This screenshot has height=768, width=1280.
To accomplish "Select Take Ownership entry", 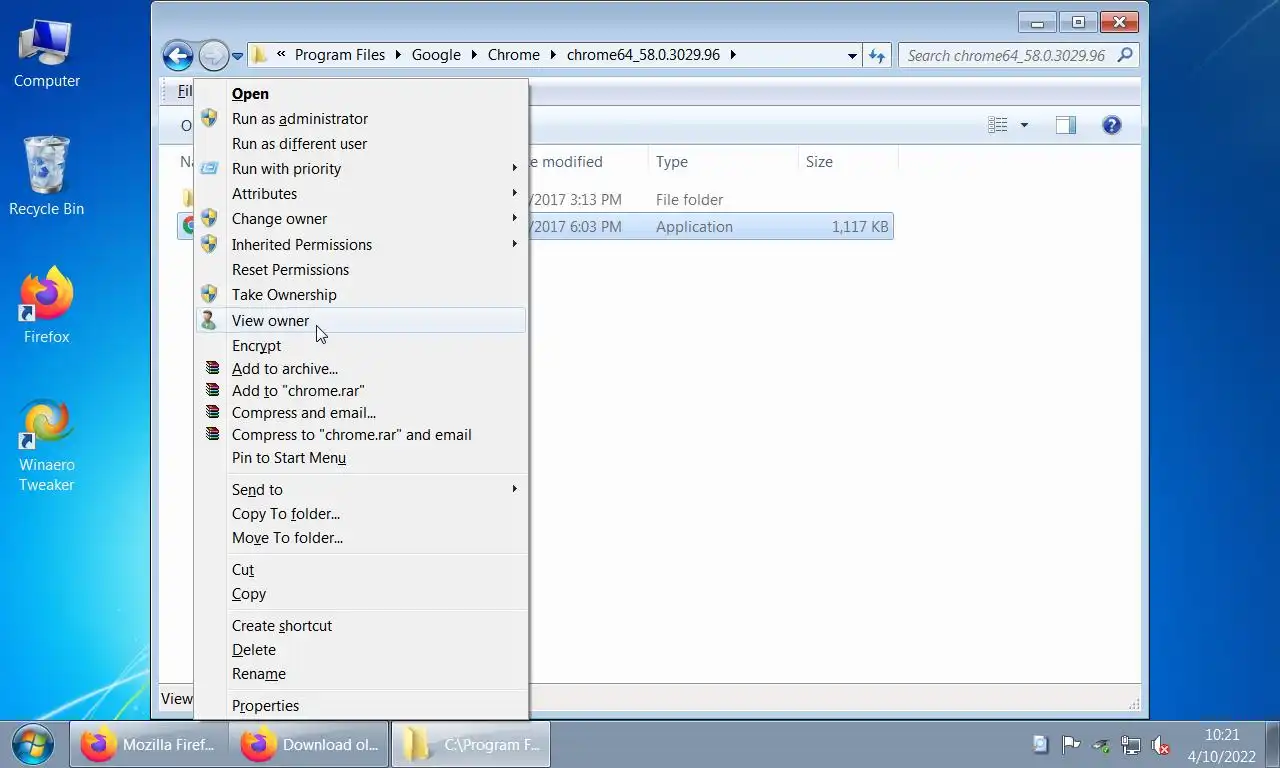I will 361,294.
